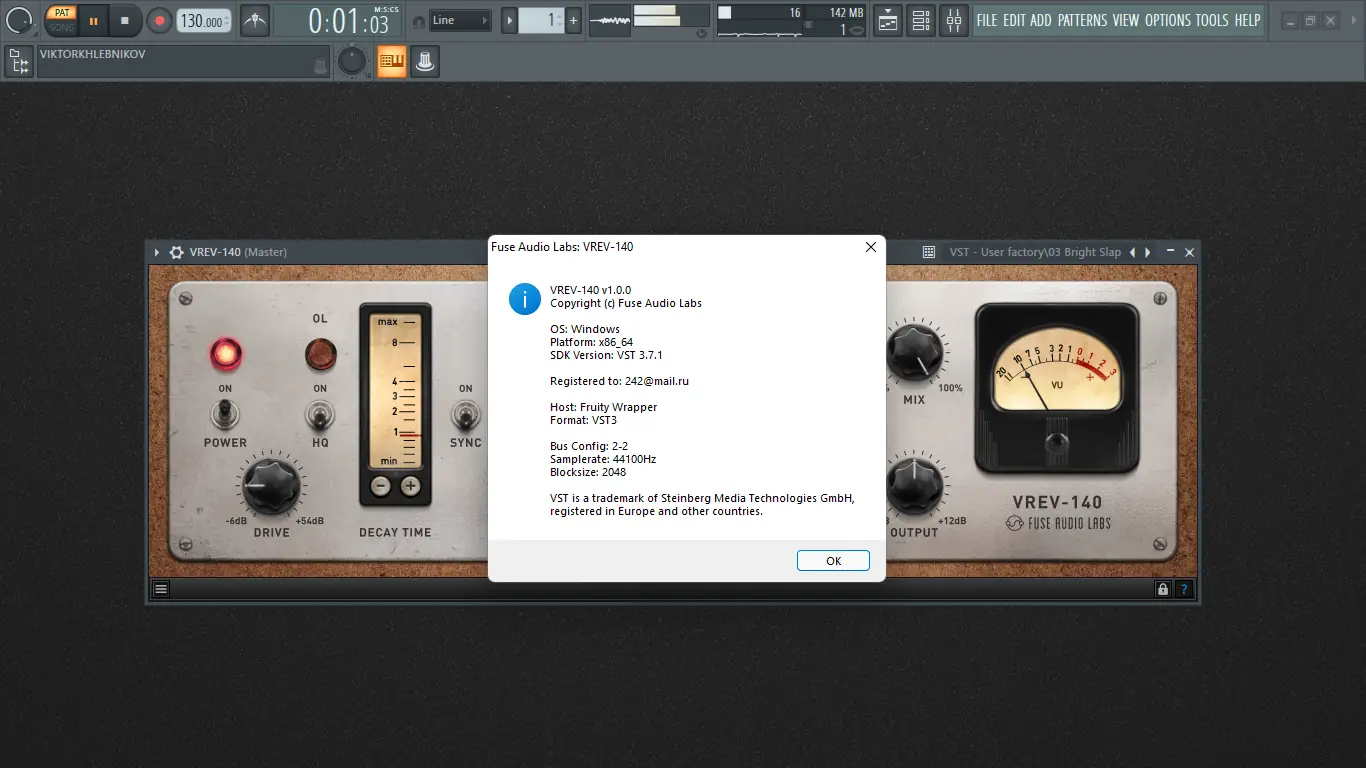Pause playback with the transport pause button
Image resolution: width=1366 pixels, height=768 pixels.
click(94, 20)
